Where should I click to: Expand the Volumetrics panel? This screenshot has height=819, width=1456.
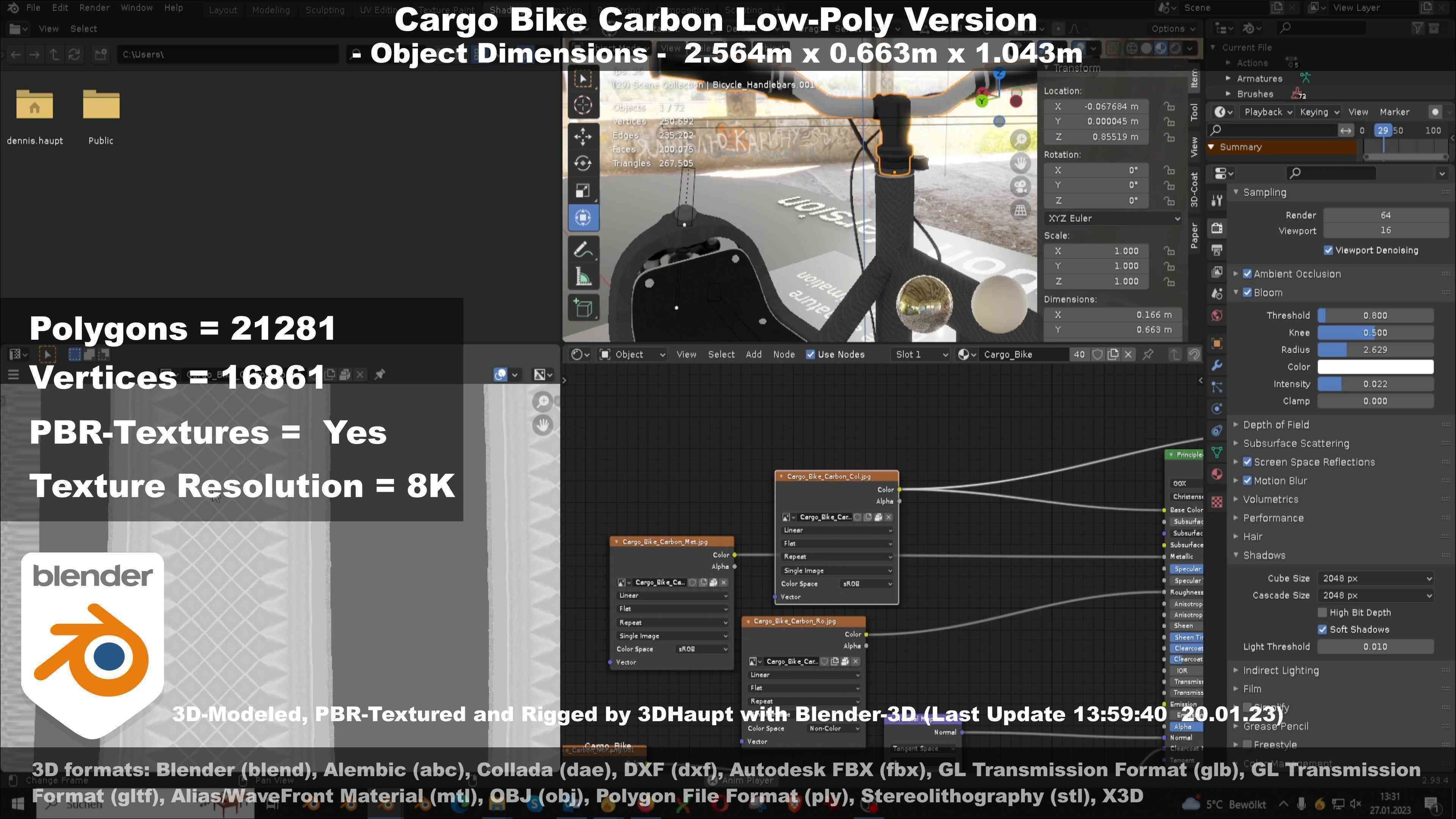coord(1271,499)
